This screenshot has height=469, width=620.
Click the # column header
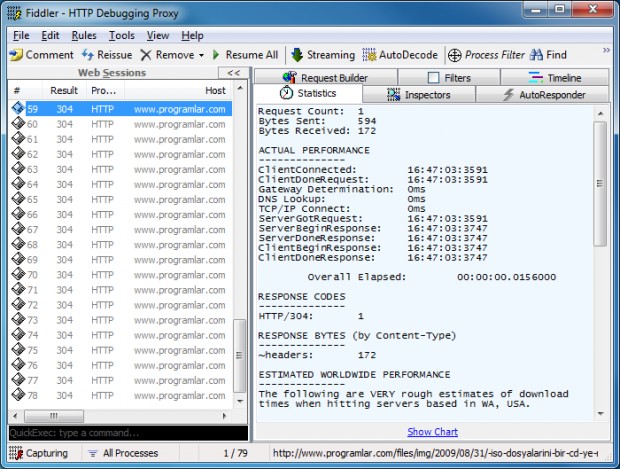pyautogui.click(x=26, y=91)
